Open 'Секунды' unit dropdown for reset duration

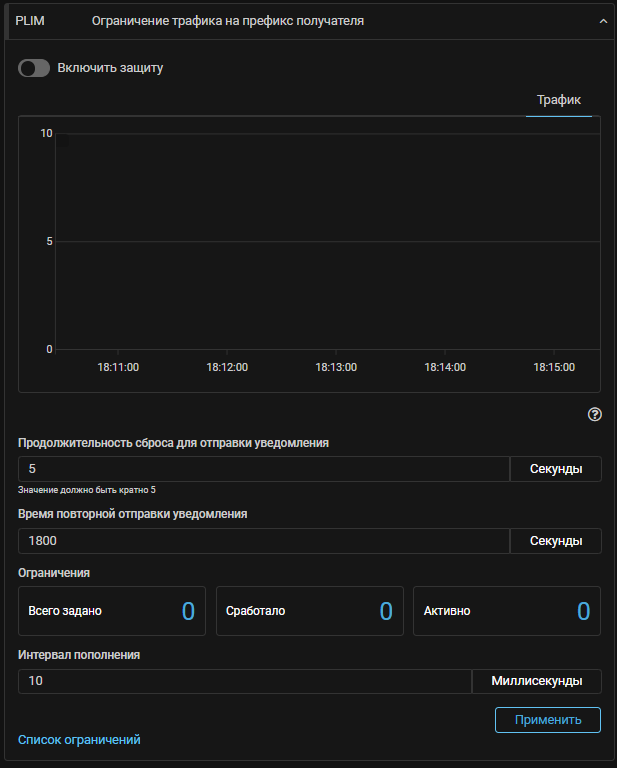click(556, 469)
